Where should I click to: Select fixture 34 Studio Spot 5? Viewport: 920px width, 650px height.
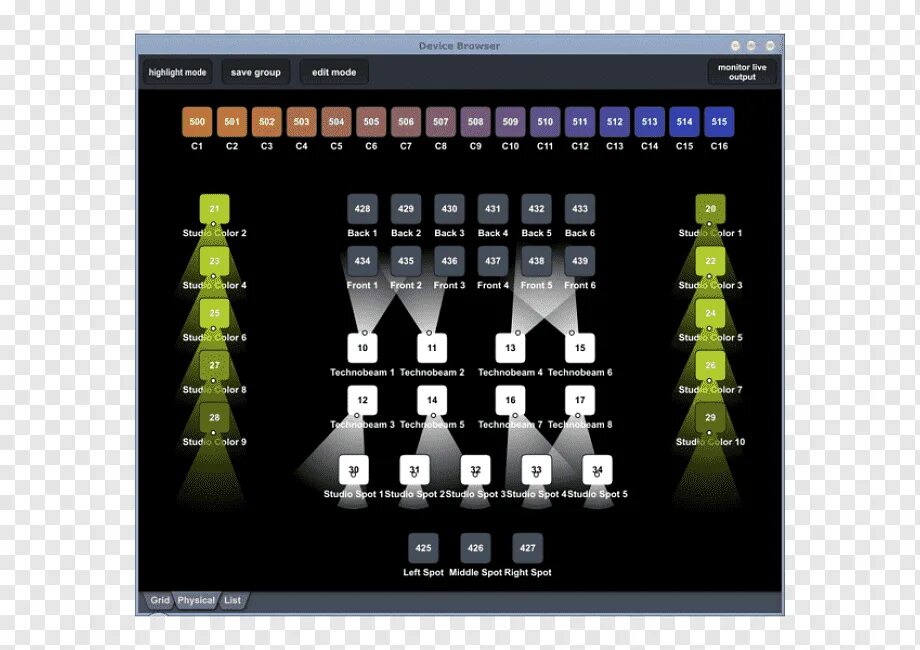(x=597, y=470)
